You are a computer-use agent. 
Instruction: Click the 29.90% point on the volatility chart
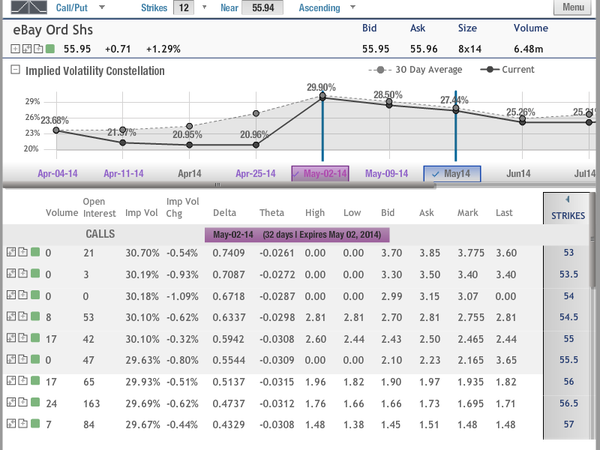322,96
